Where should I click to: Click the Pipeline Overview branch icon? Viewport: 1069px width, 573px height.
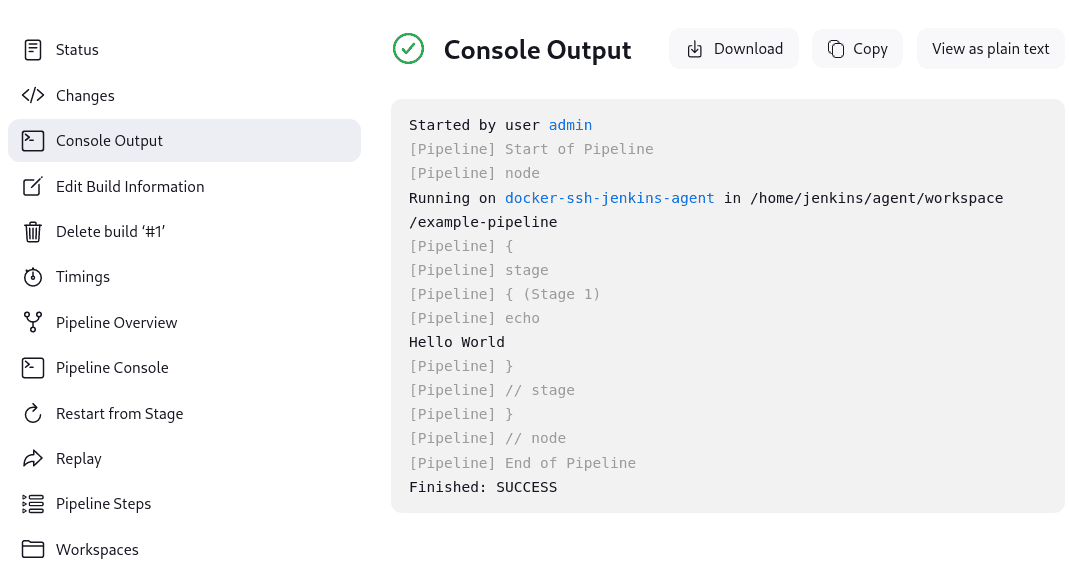coord(33,323)
